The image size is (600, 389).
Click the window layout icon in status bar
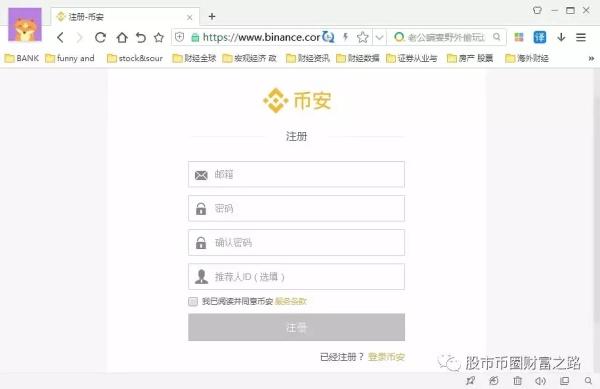[x=564, y=381]
